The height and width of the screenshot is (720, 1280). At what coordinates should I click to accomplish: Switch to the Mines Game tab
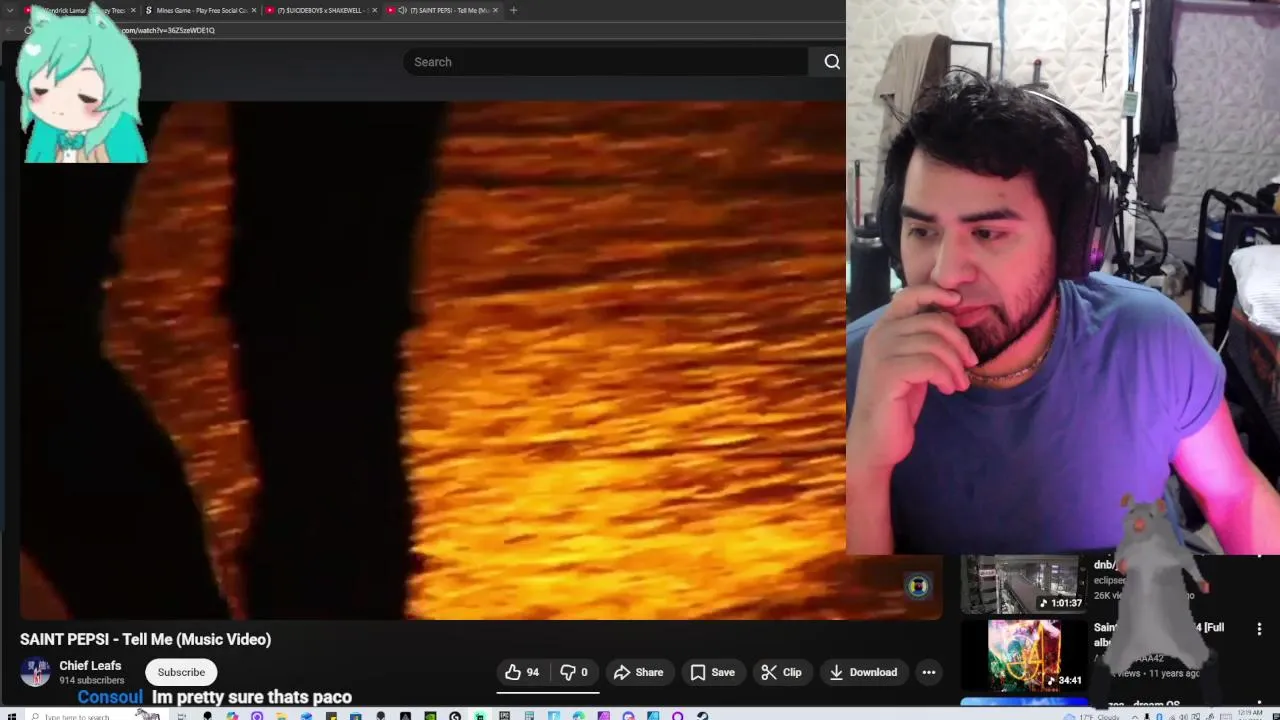[200, 10]
